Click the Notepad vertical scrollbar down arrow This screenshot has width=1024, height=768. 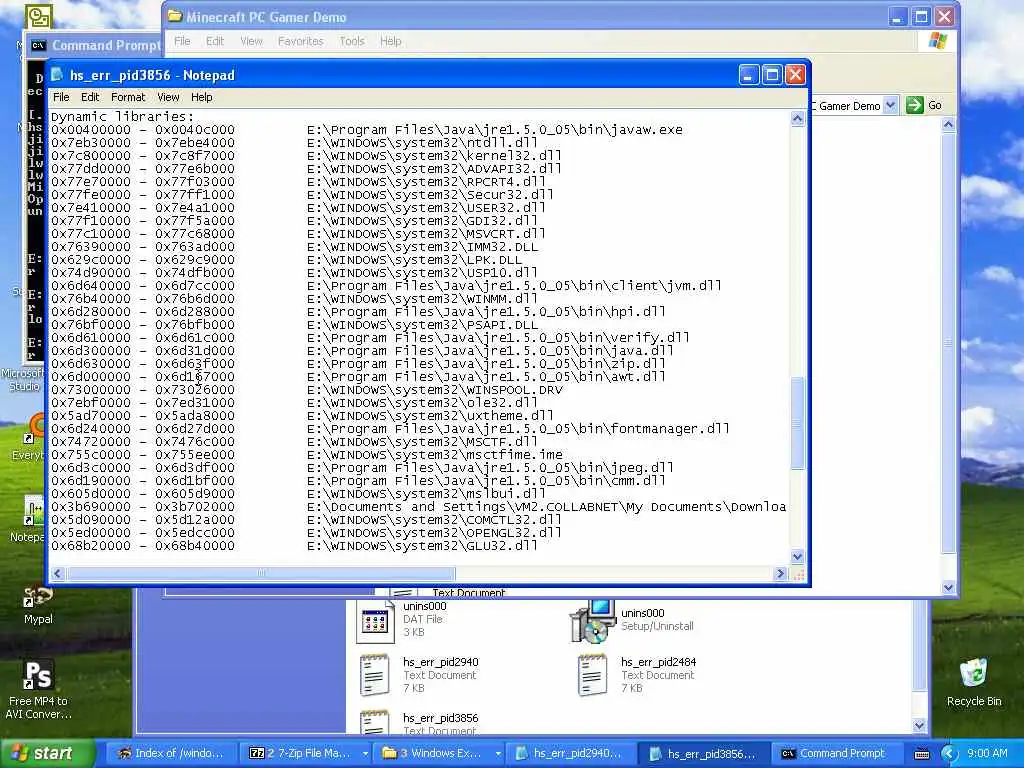pyautogui.click(x=797, y=556)
